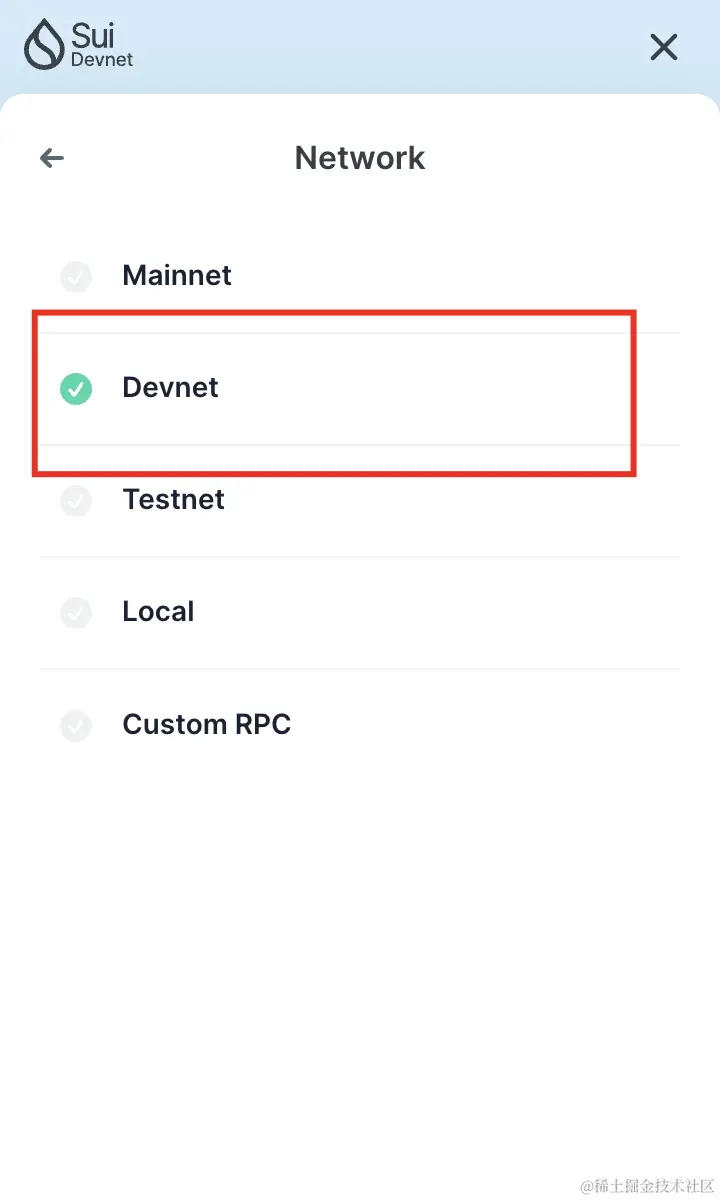Click the Sui wordmark in the header
This screenshot has width=720, height=1200.
(93, 35)
